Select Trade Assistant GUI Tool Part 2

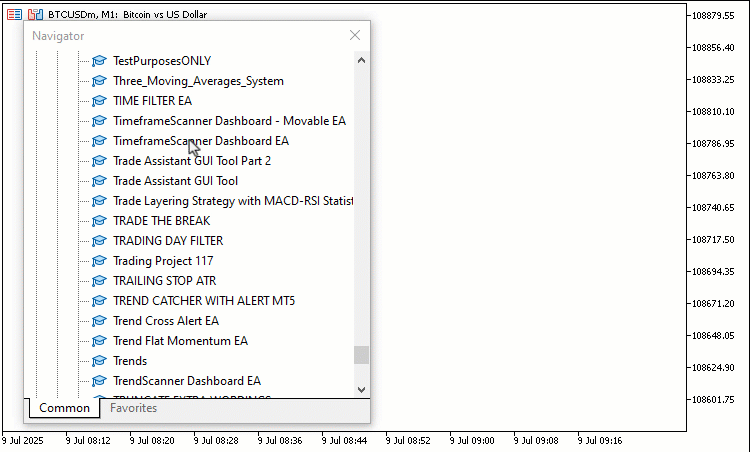192,161
